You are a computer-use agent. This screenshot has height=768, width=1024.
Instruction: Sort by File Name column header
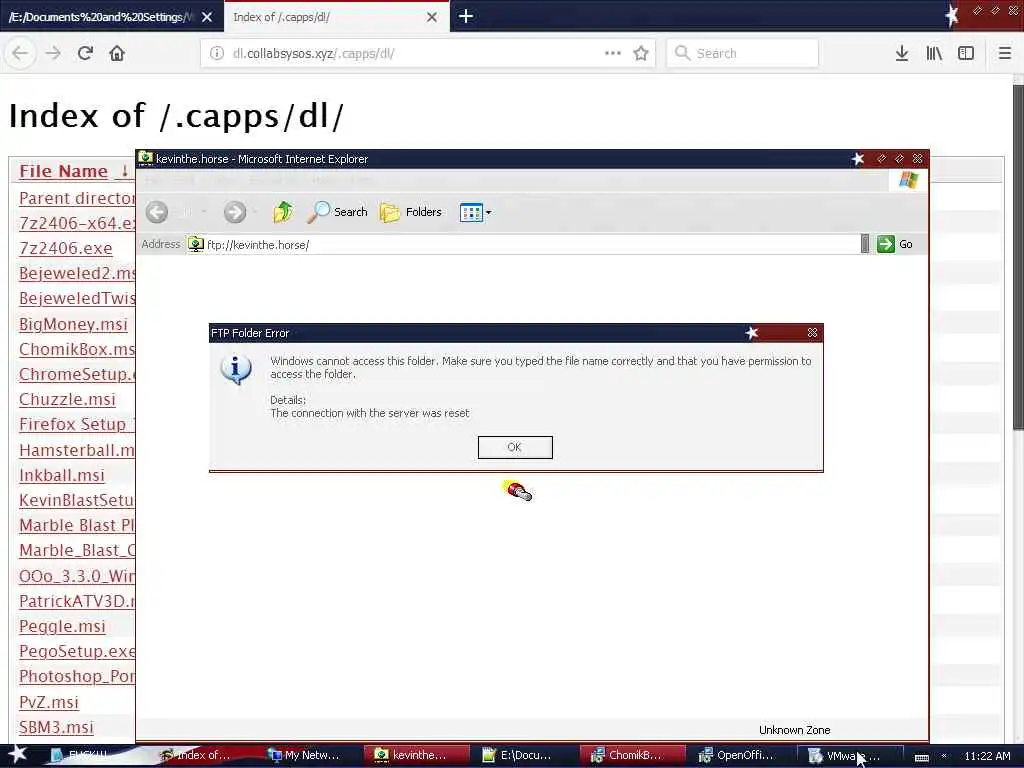pyautogui.click(x=63, y=171)
